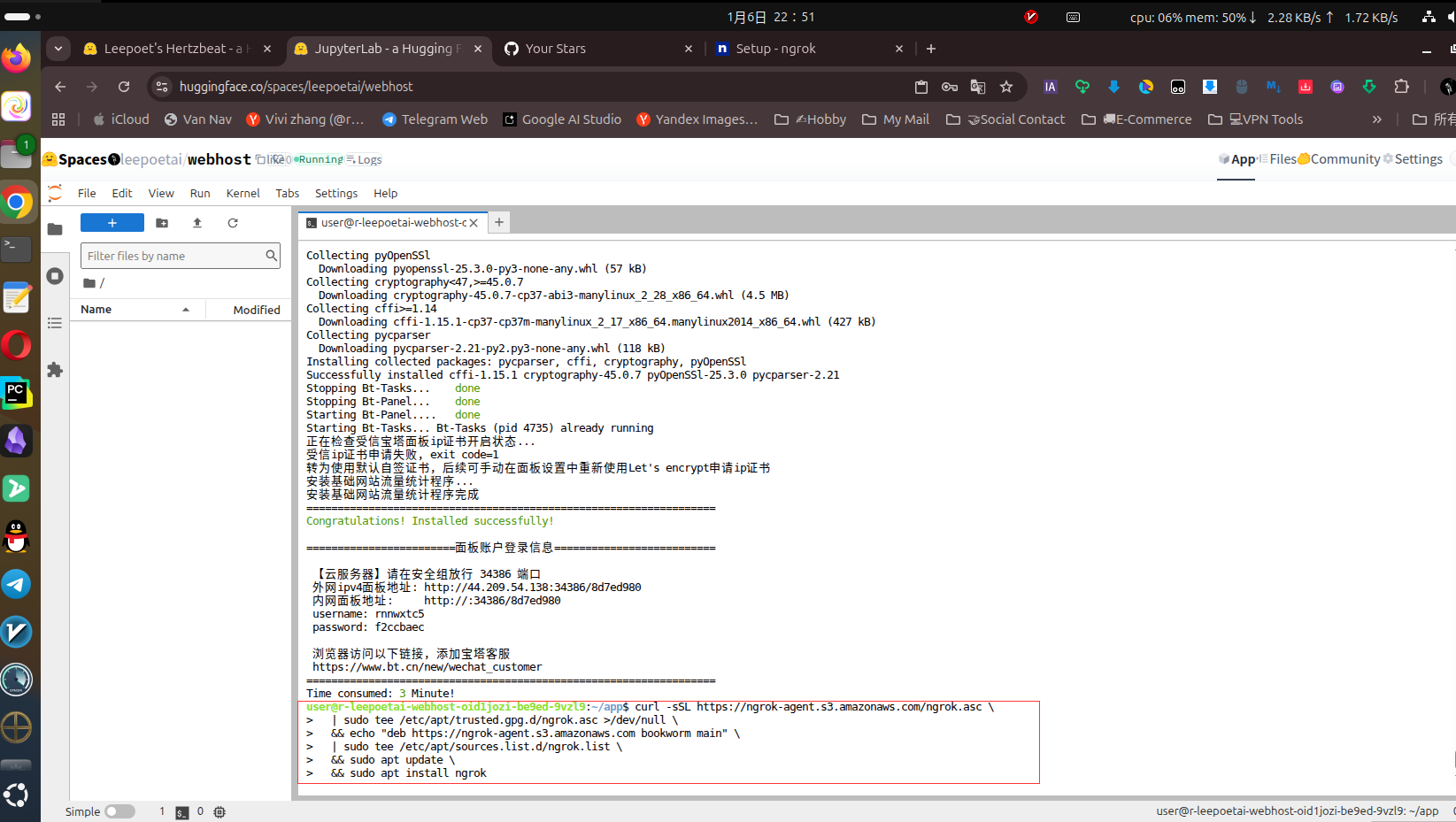Open the Space Logs link
The image size is (1456, 822).
[365, 159]
